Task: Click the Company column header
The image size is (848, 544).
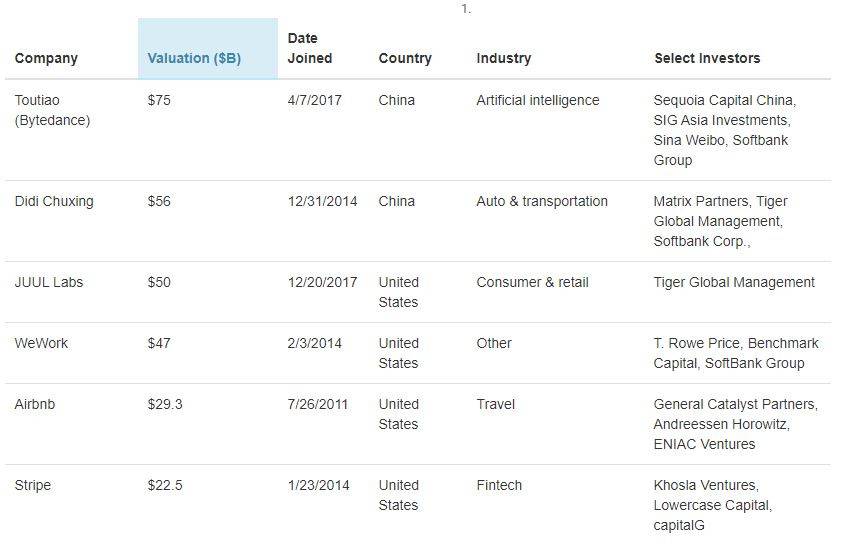Action: coord(47,58)
